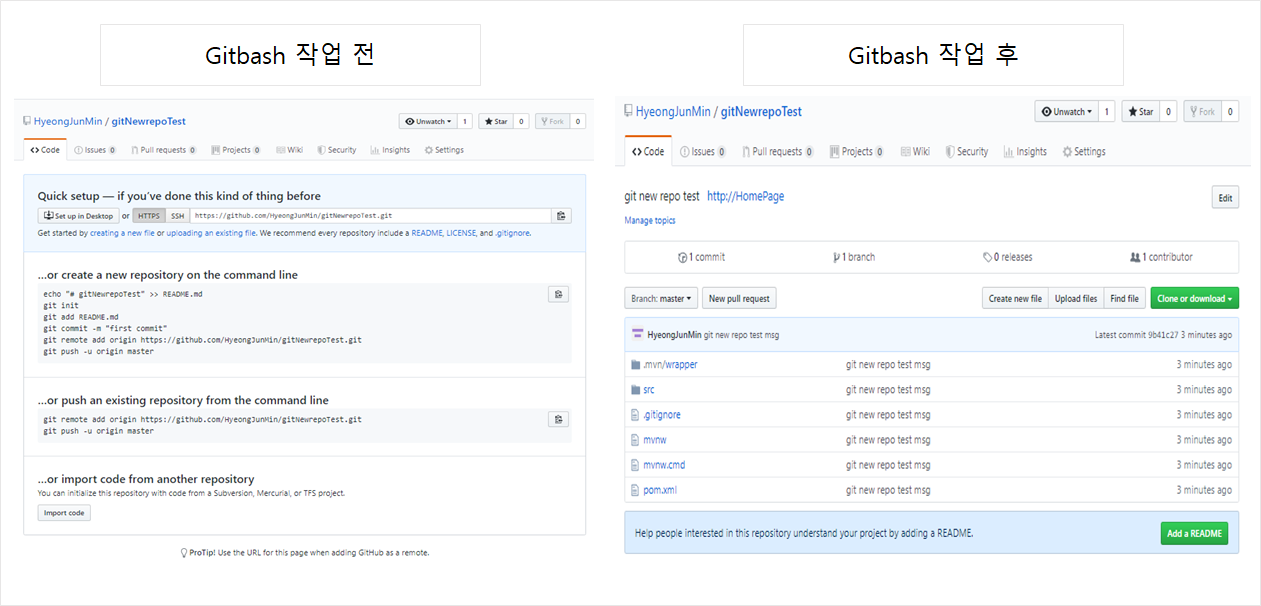Open Wiki tab in right repo

[915, 152]
